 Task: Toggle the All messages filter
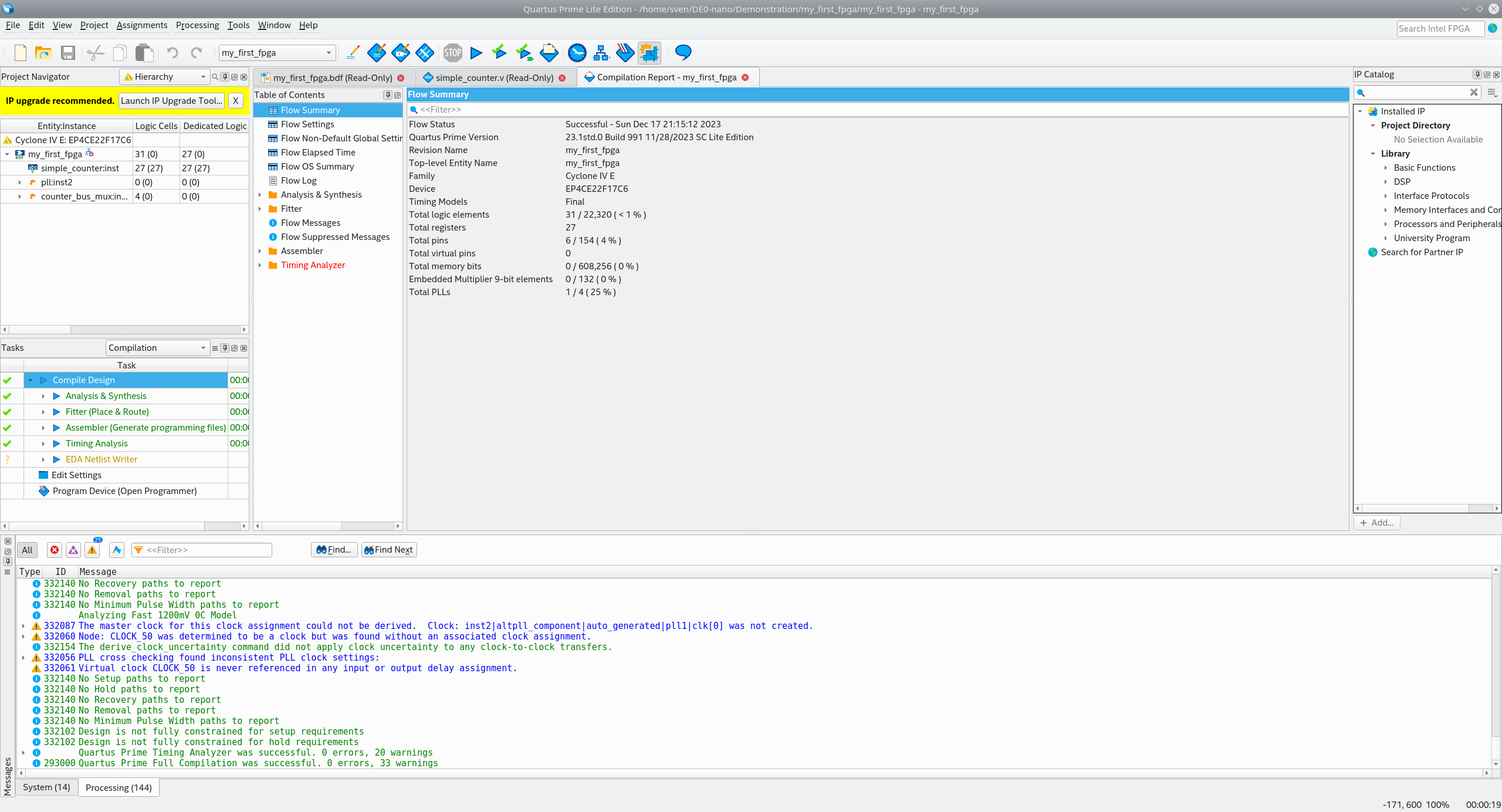[27, 550]
